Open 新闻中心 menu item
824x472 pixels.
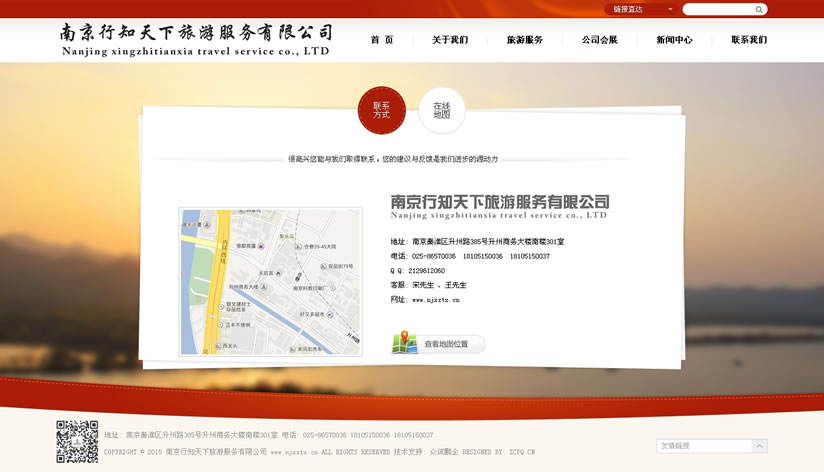[x=674, y=40]
